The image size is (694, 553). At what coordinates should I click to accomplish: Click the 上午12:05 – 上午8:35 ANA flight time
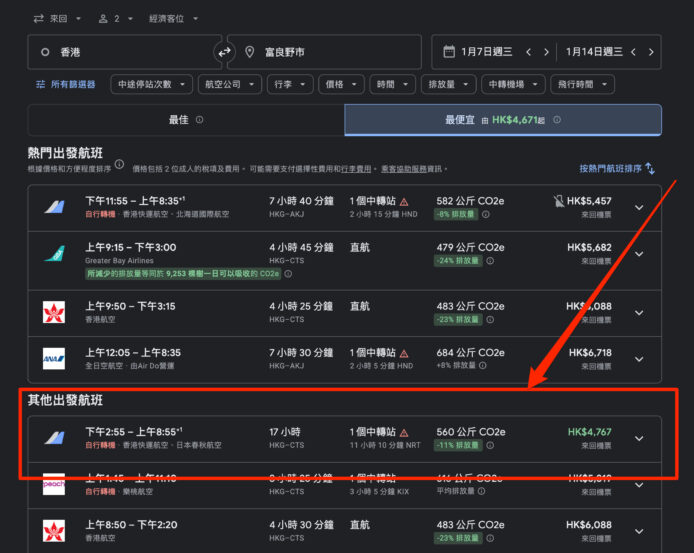coord(133,353)
